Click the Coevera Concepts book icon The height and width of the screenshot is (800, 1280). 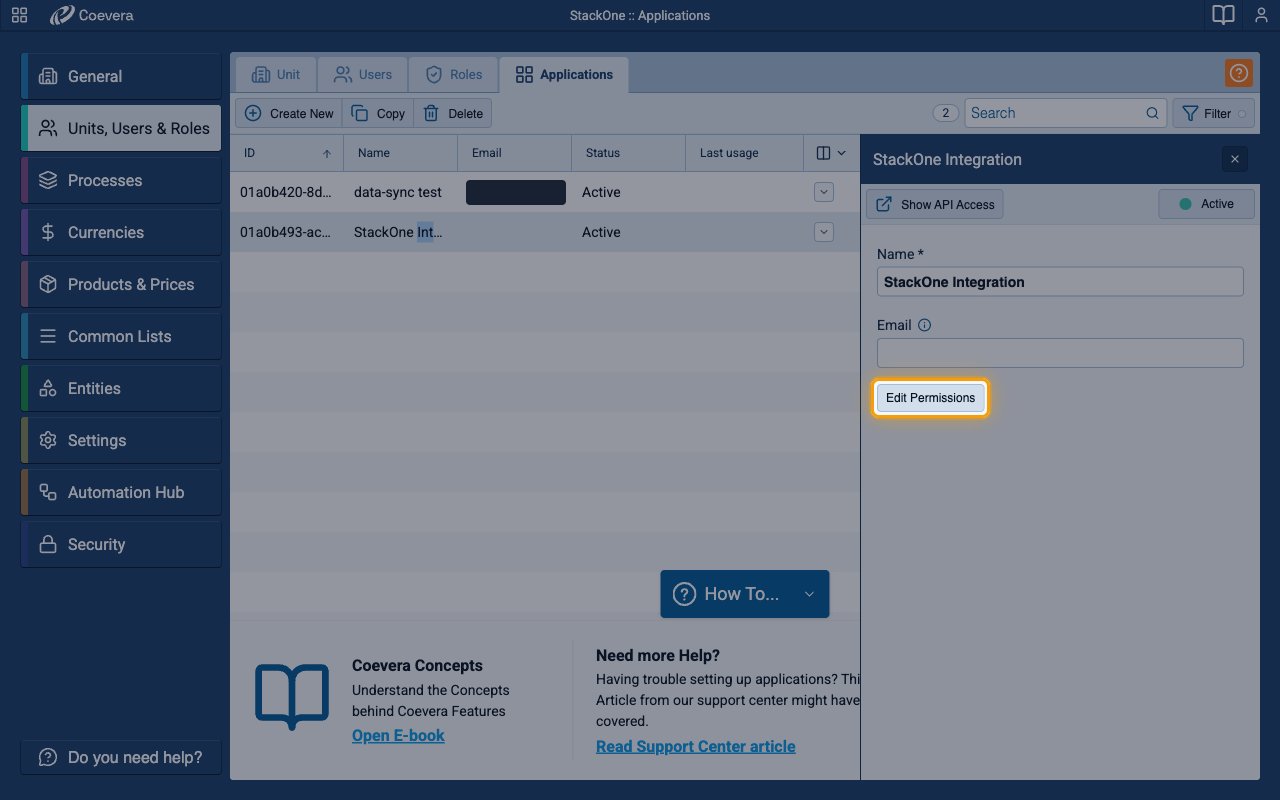pos(292,696)
